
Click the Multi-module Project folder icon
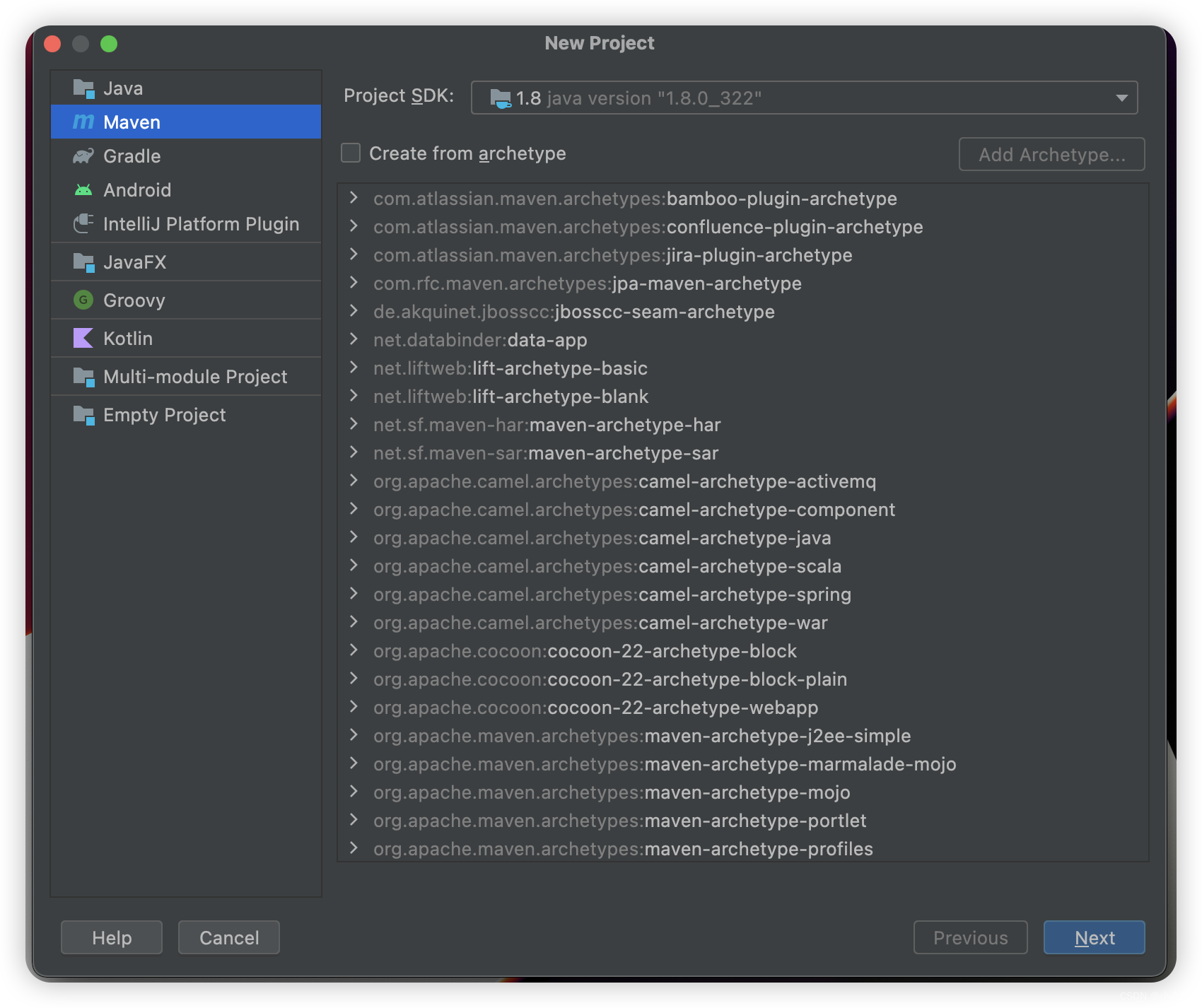(x=83, y=377)
